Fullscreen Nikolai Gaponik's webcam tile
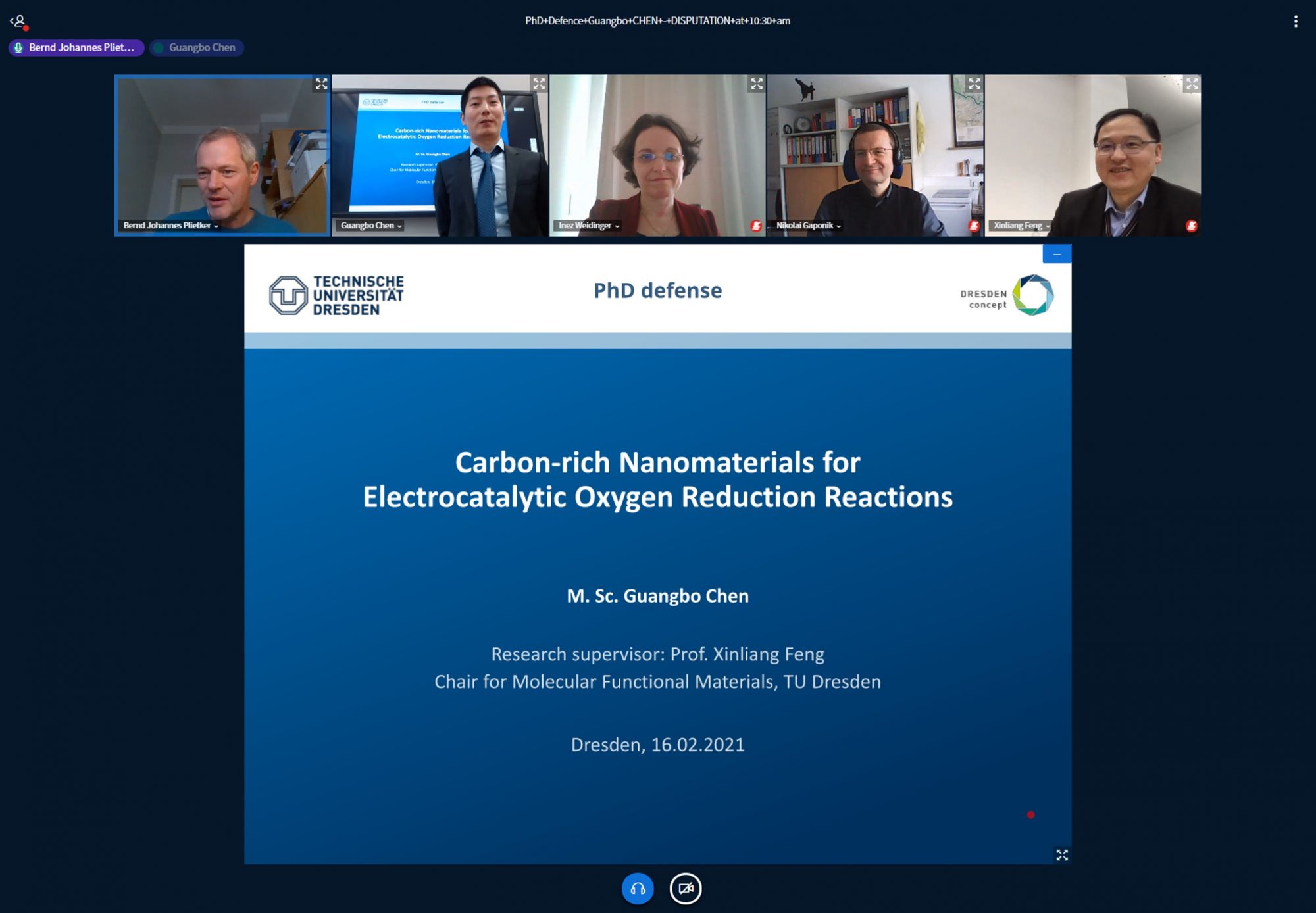Image resolution: width=1316 pixels, height=913 pixels. tap(974, 84)
